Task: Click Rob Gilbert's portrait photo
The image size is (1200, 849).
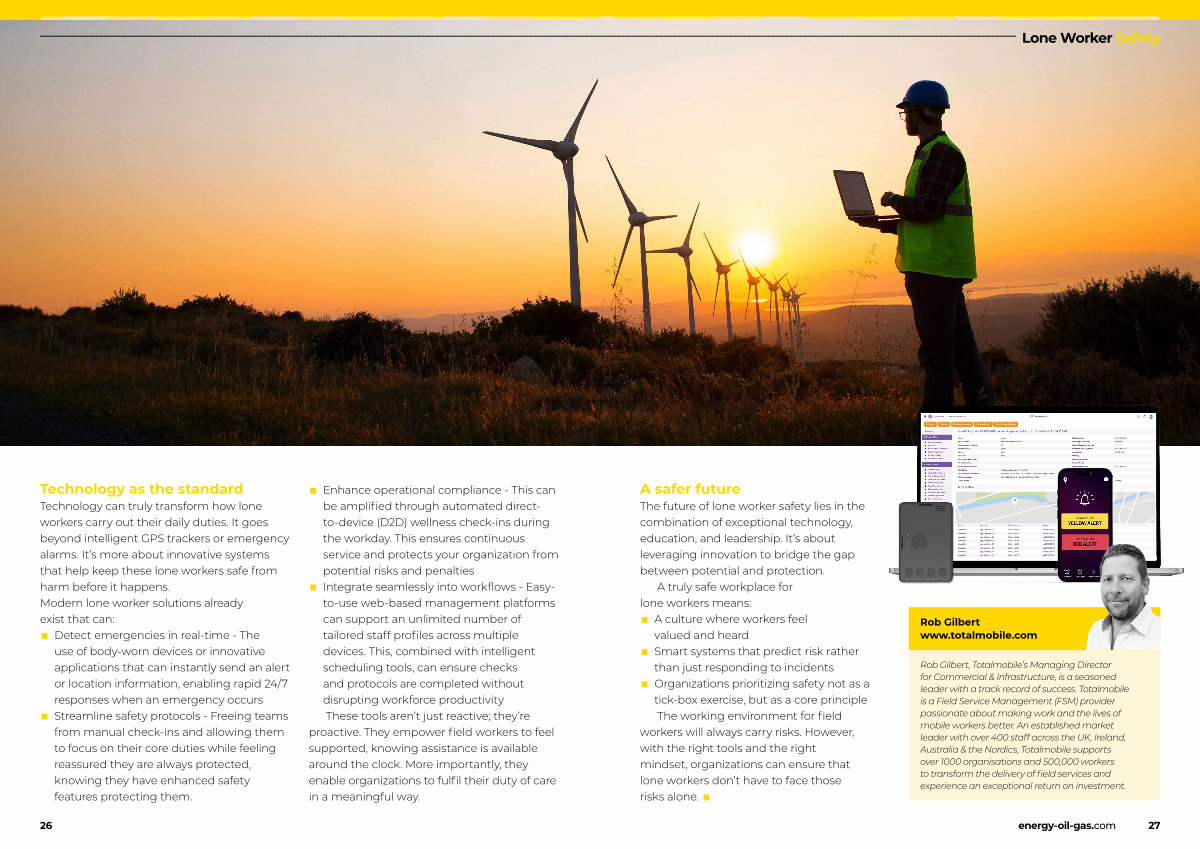Action: (1123, 597)
